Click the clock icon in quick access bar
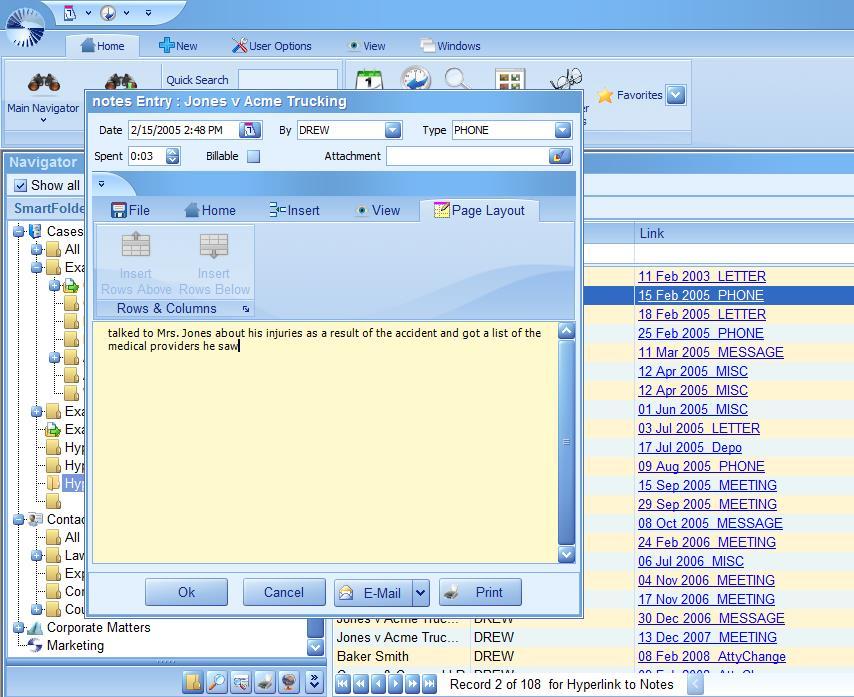Screen dimensions: 854x697 [108, 13]
